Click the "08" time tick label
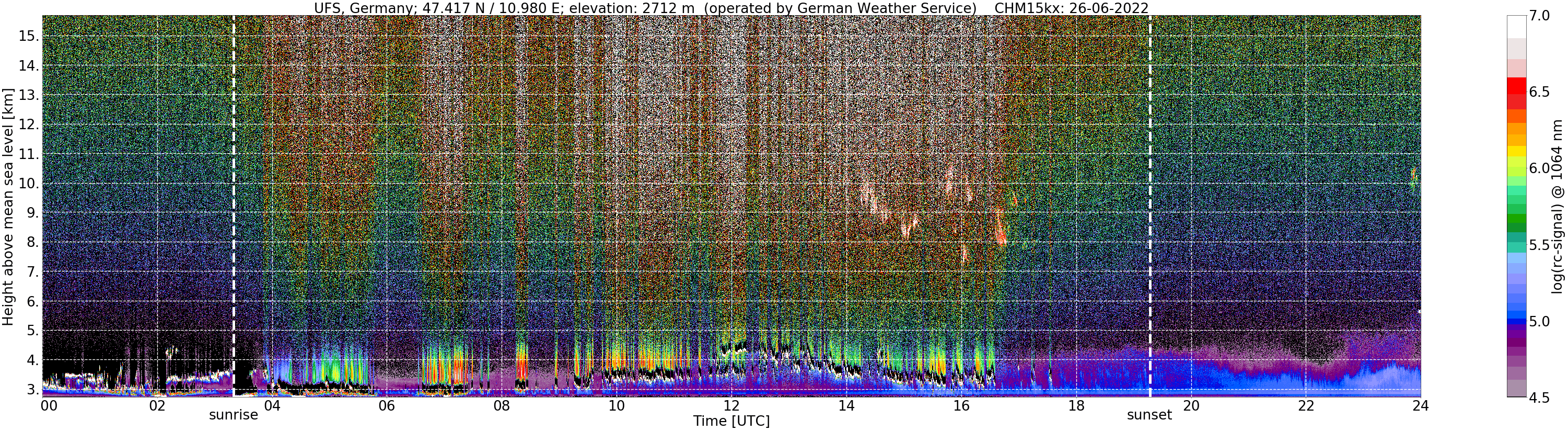 (501, 405)
